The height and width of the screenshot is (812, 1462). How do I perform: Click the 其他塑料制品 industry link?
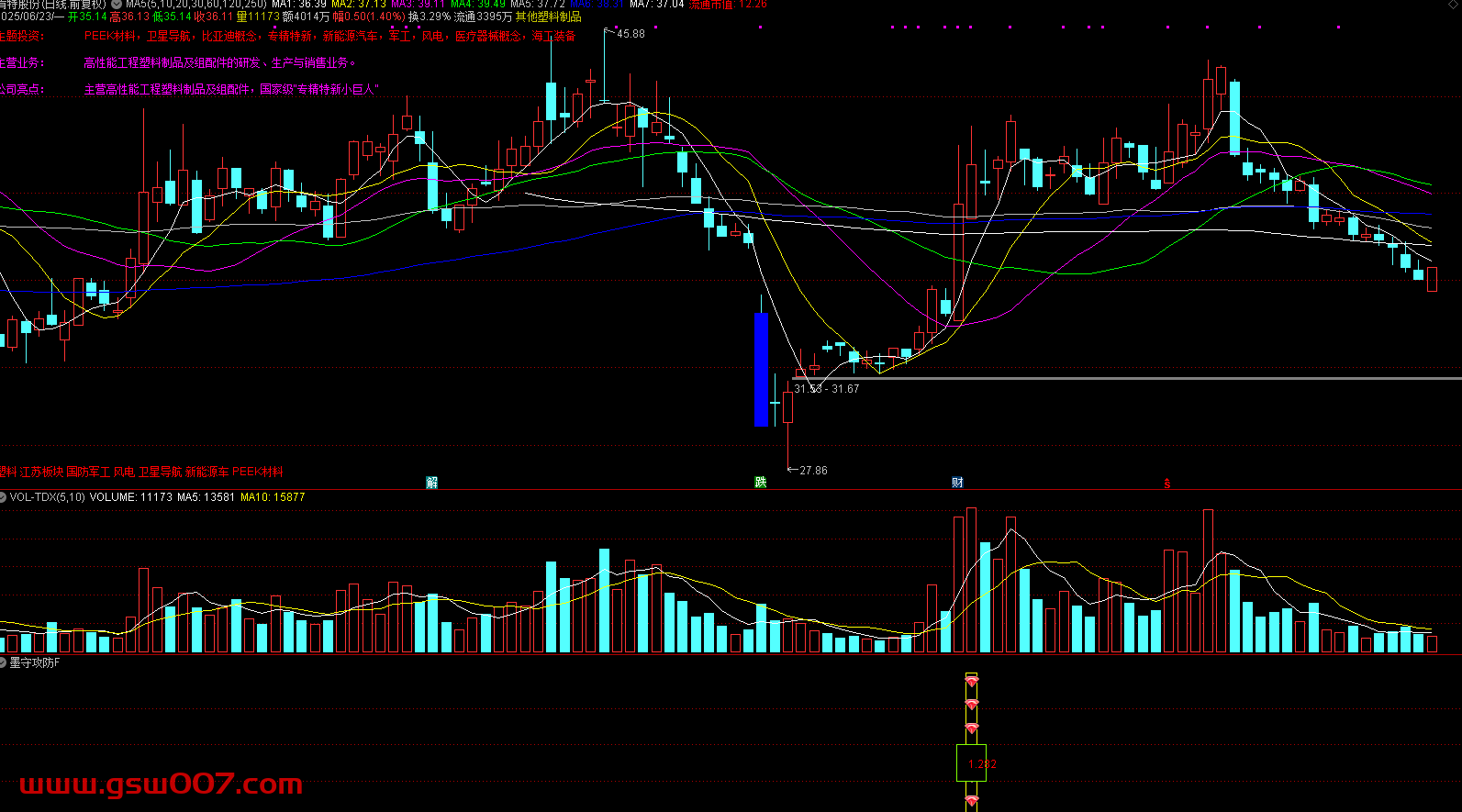click(x=548, y=17)
